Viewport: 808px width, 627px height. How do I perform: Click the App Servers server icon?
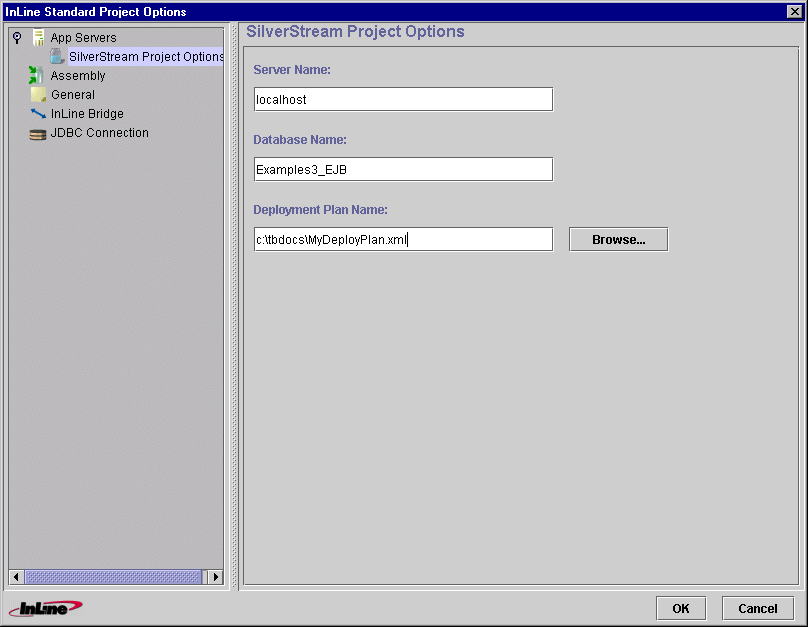coord(39,38)
